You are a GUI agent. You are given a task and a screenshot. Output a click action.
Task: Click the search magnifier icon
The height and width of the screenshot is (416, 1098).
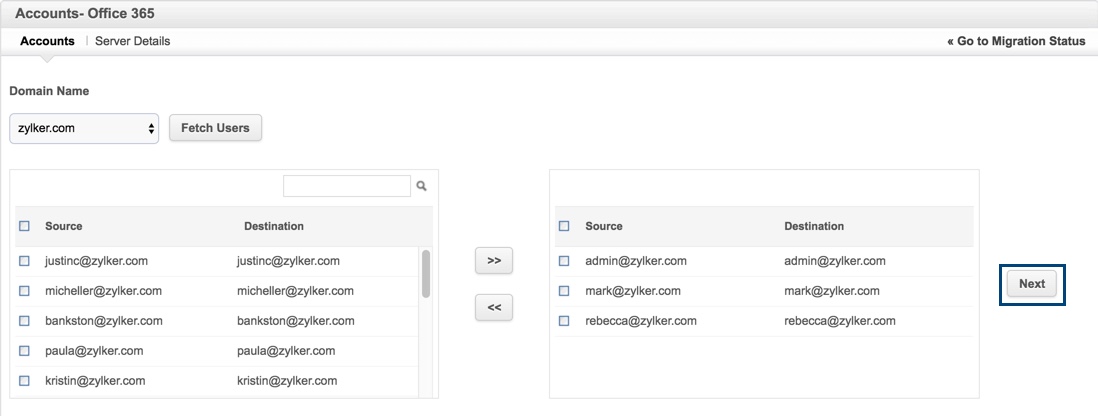point(422,186)
